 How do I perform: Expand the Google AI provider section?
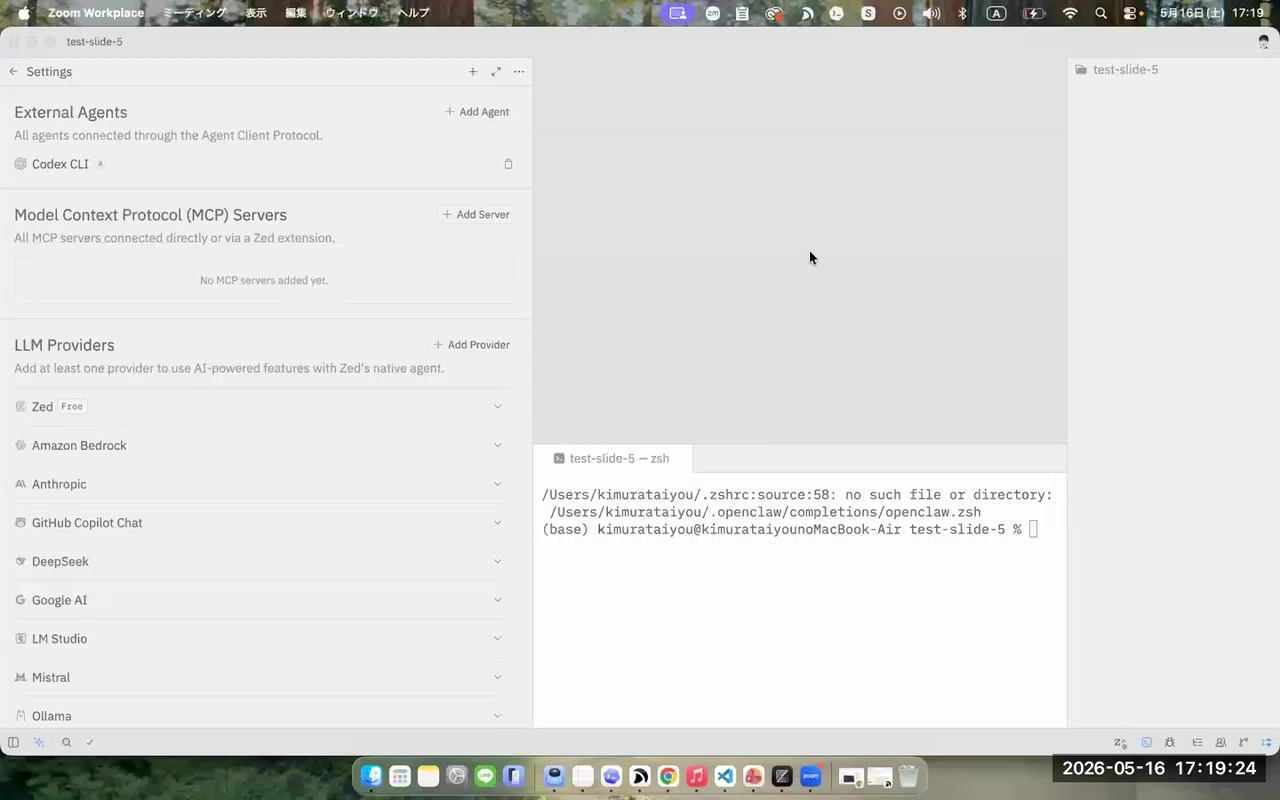263,600
